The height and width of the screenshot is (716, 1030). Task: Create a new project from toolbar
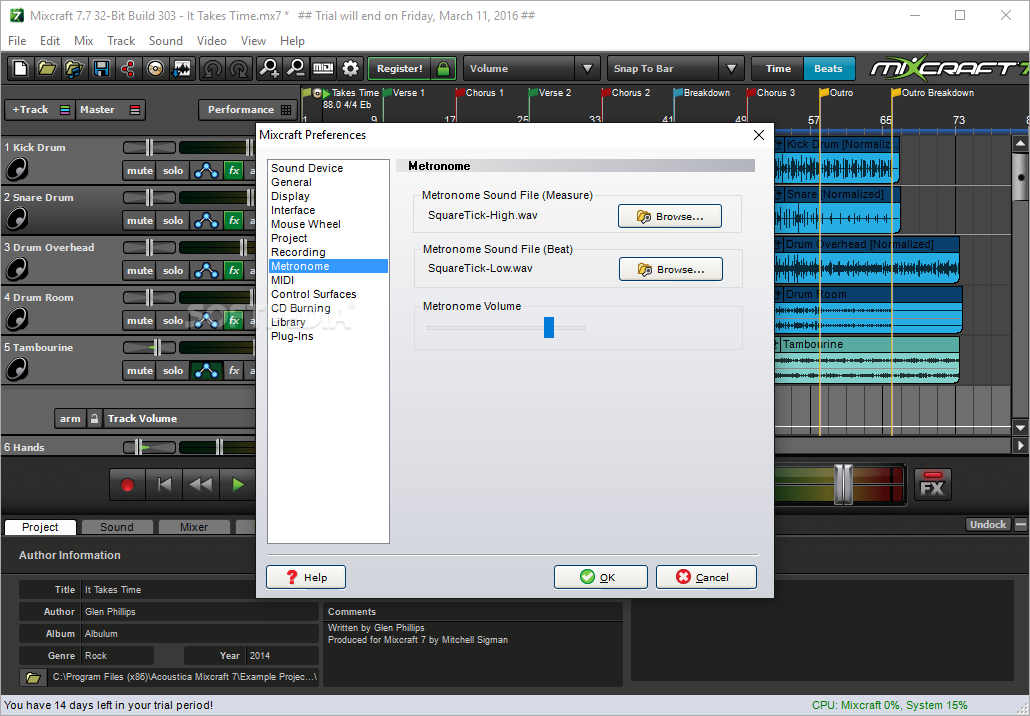point(20,68)
